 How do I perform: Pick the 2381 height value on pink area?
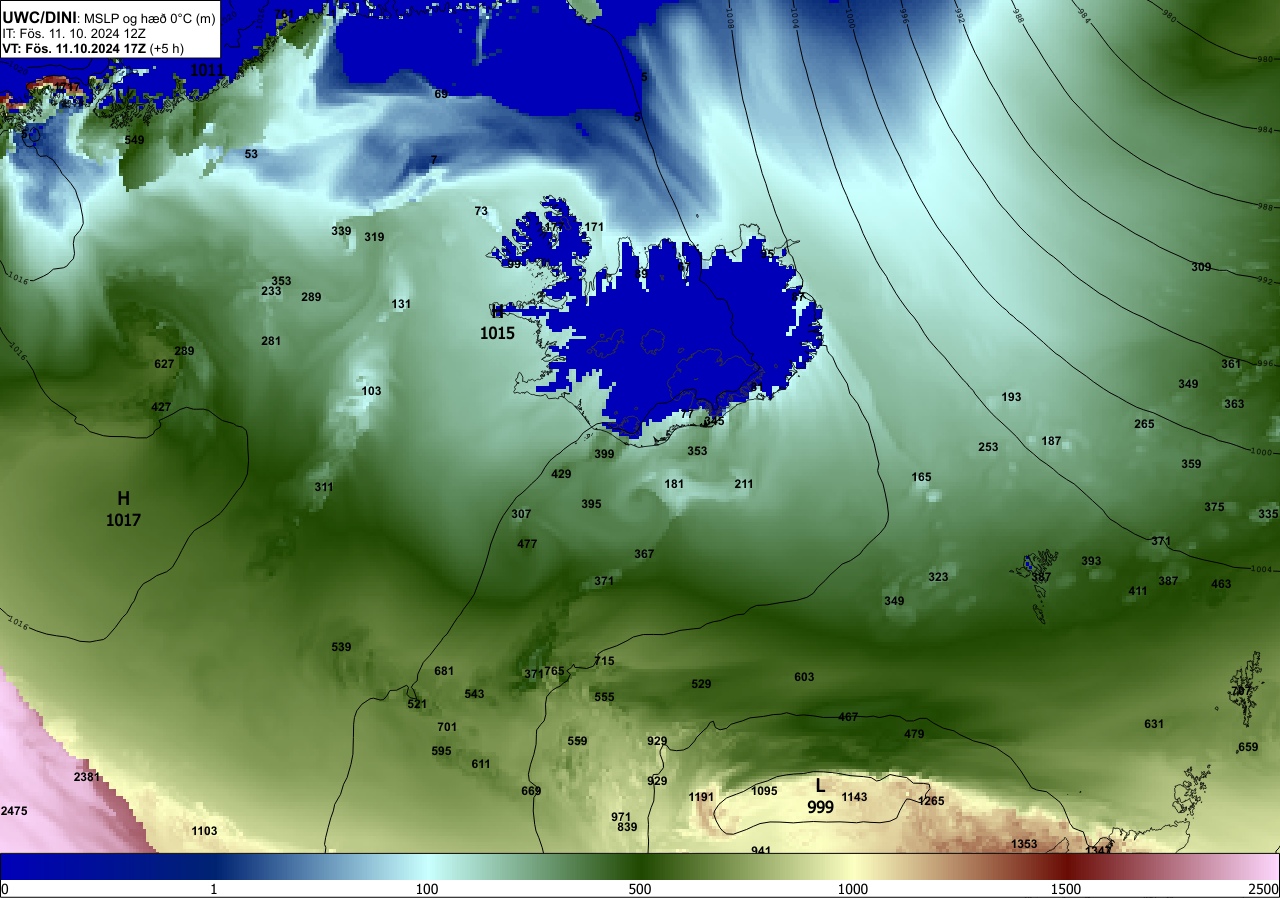[88, 777]
